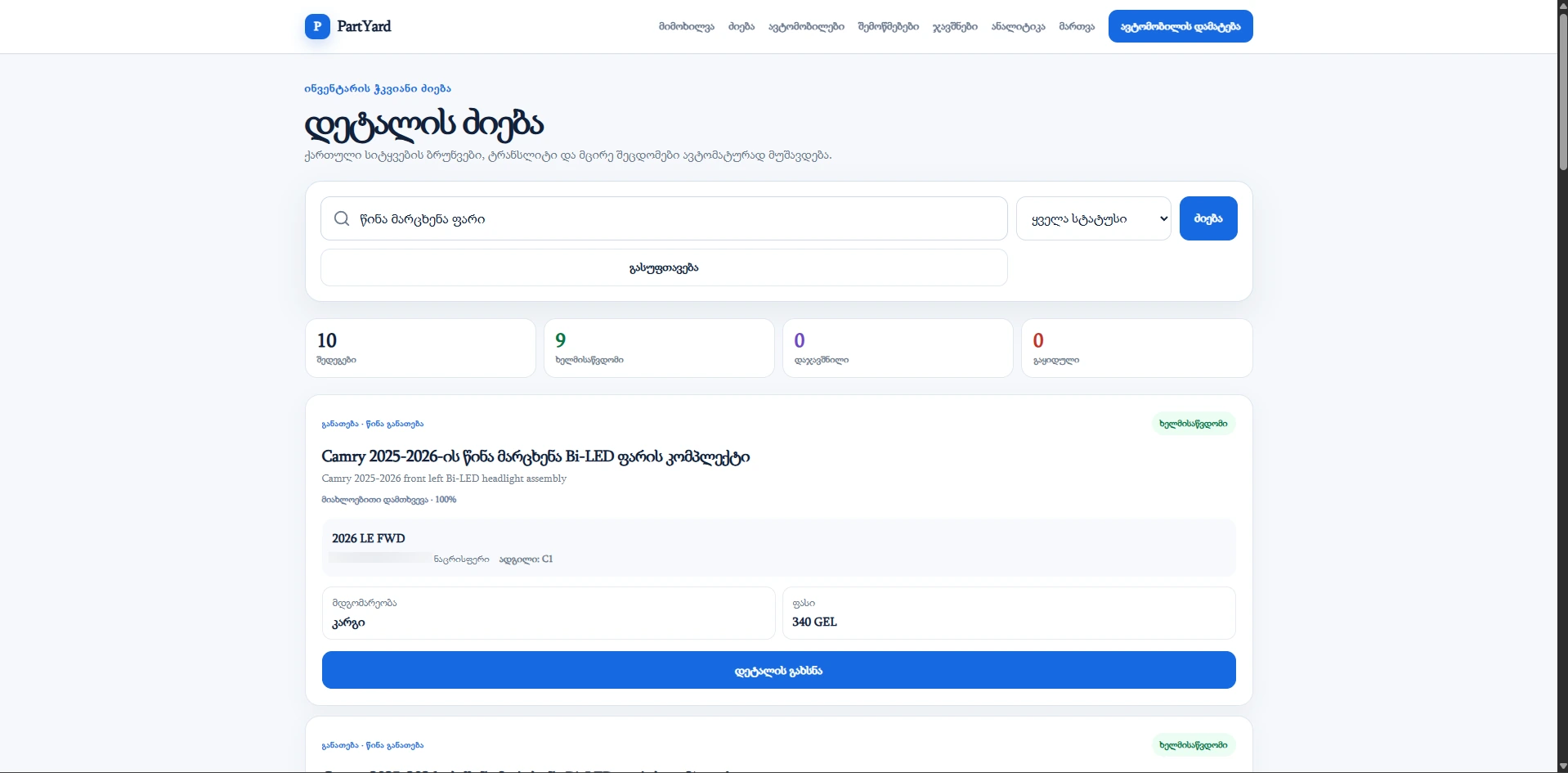This screenshot has height=773, width=1568.
Task: Select the 10 შედეგები stat card
Action: coord(420,348)
